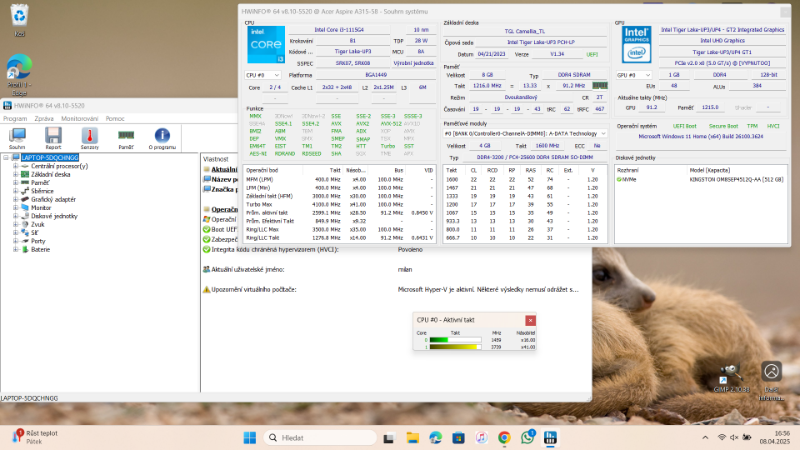The width and height of the screenshot is (800, 450).
Task: Click the Intel Graphics logo
Action: [x=636, y=45]
